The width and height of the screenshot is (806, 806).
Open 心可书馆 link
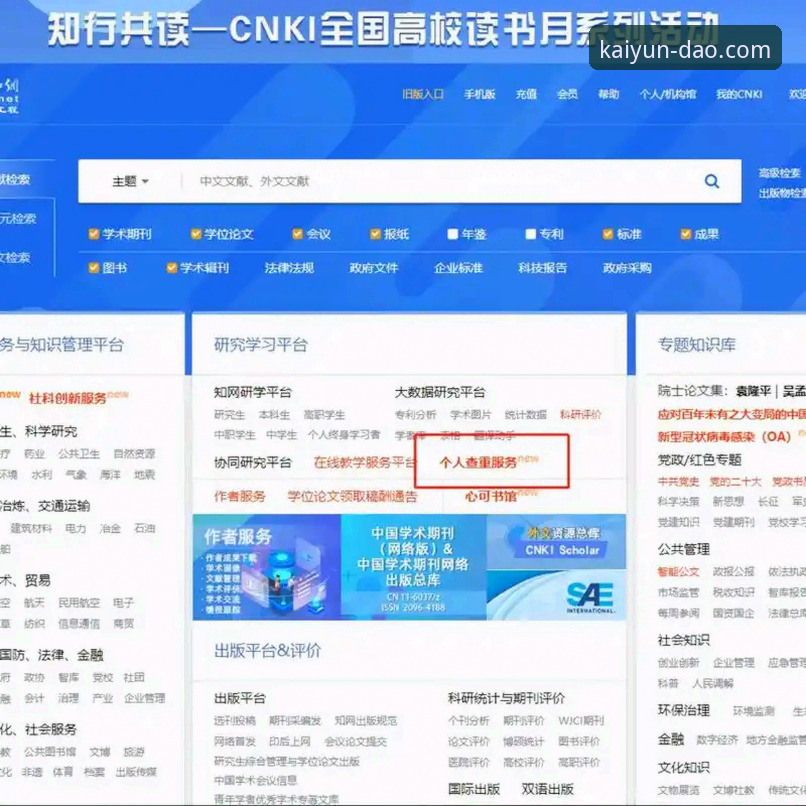[x=490, y=496]
